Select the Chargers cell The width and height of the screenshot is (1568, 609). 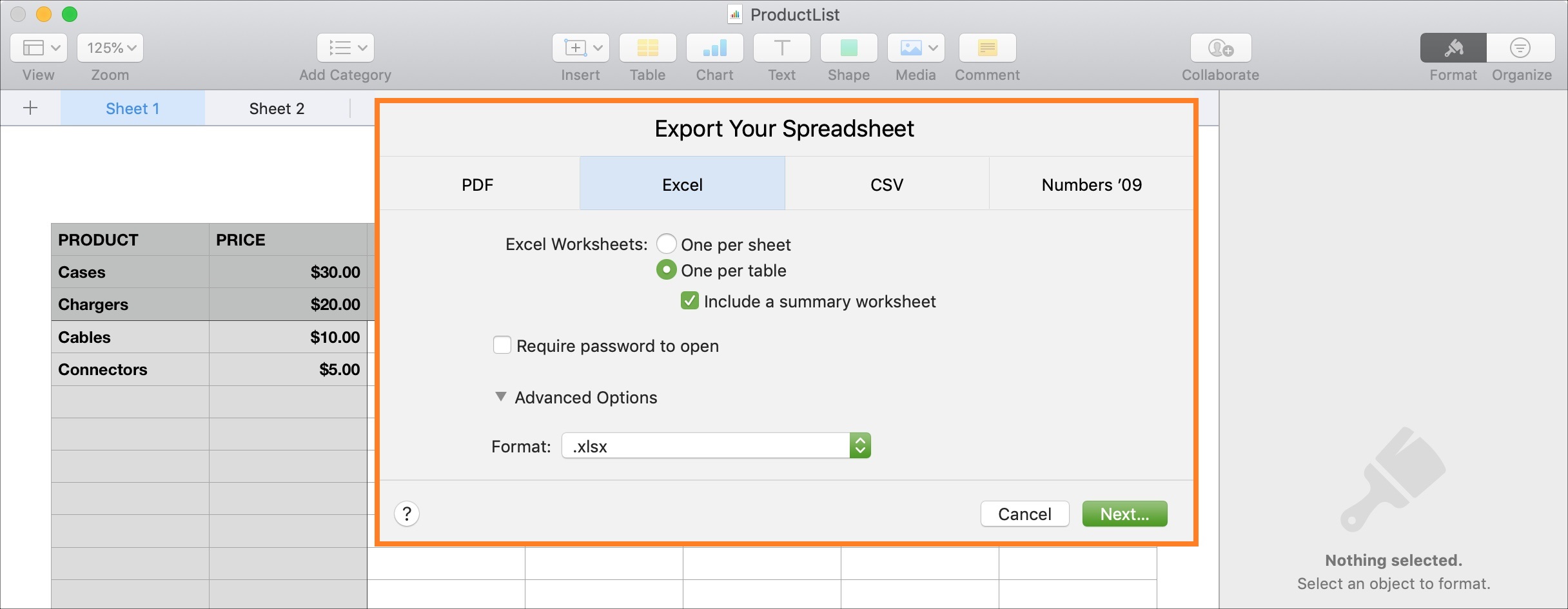tap(130, 304)
